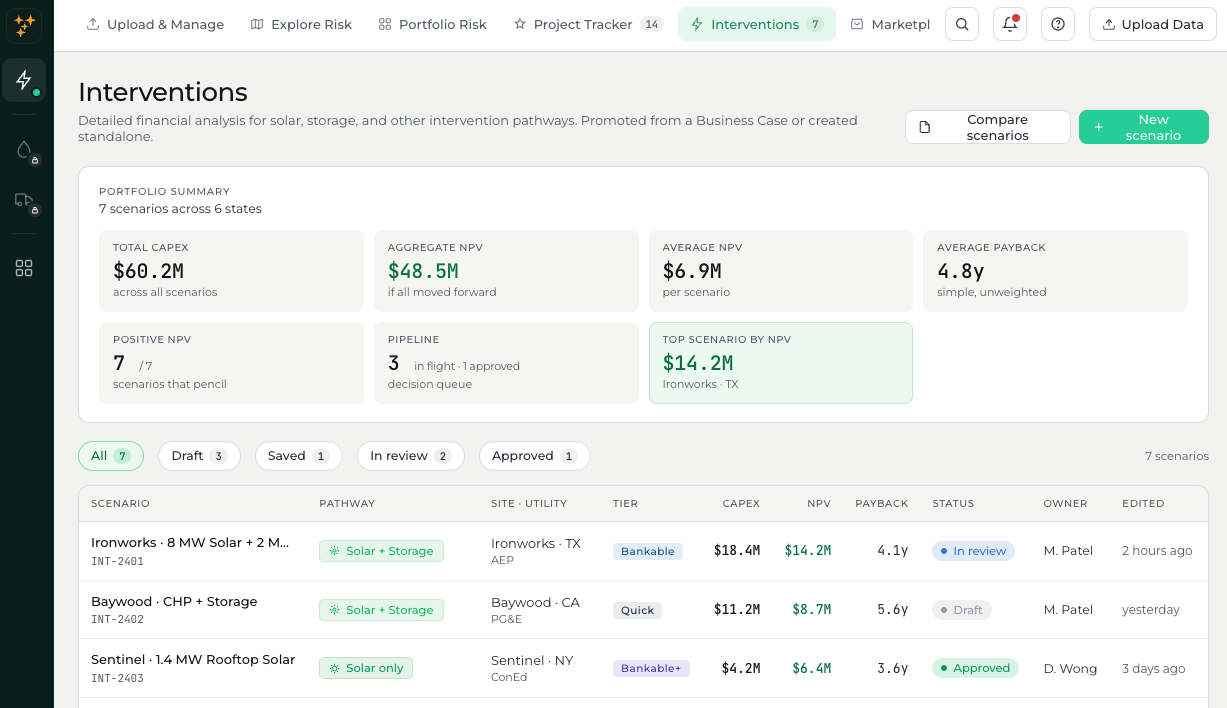Filter scenarios by Draft
1227x708 pixels.
coord(199,456)
